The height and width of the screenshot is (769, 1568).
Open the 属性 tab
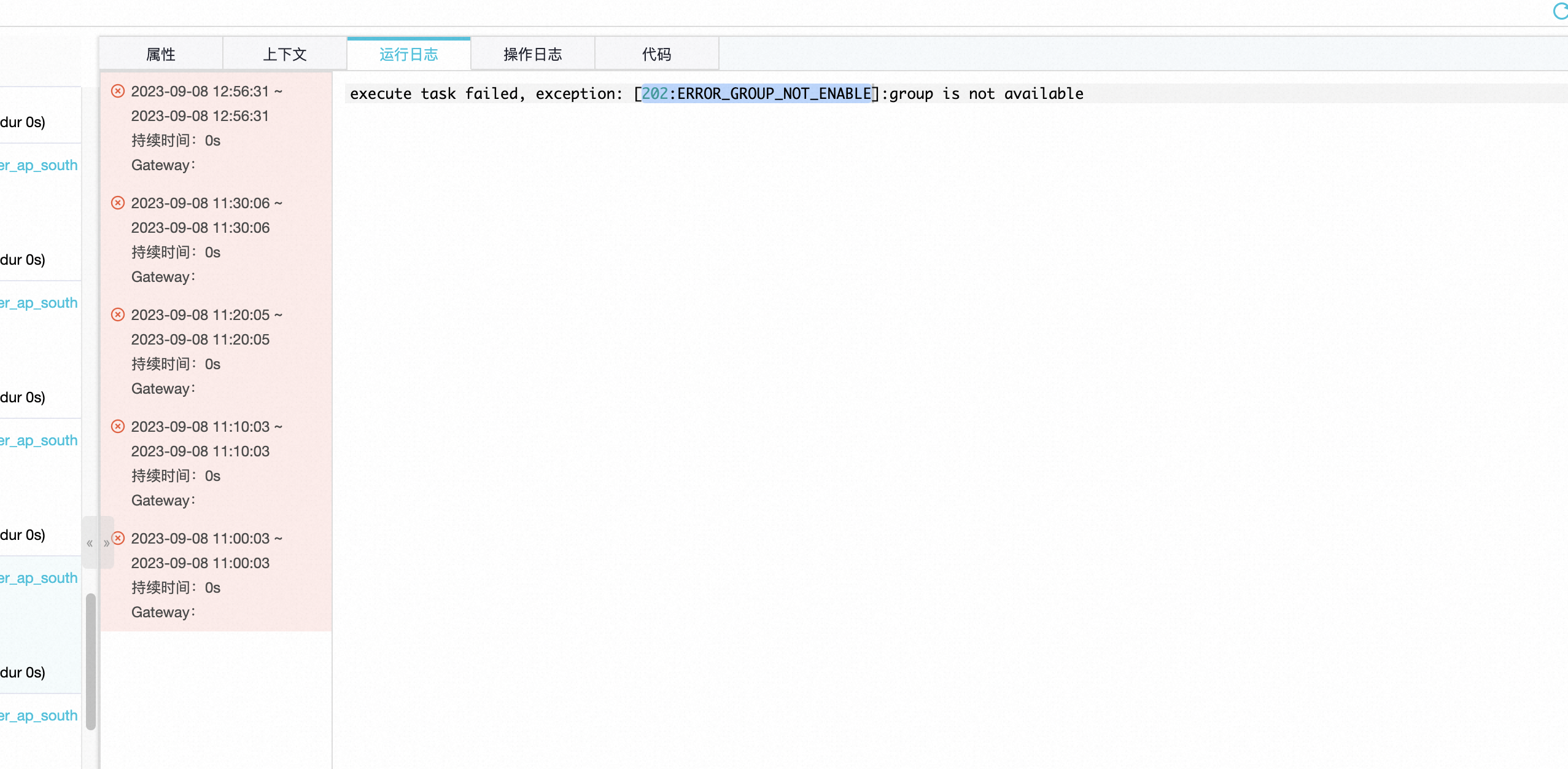coord(161,54)
